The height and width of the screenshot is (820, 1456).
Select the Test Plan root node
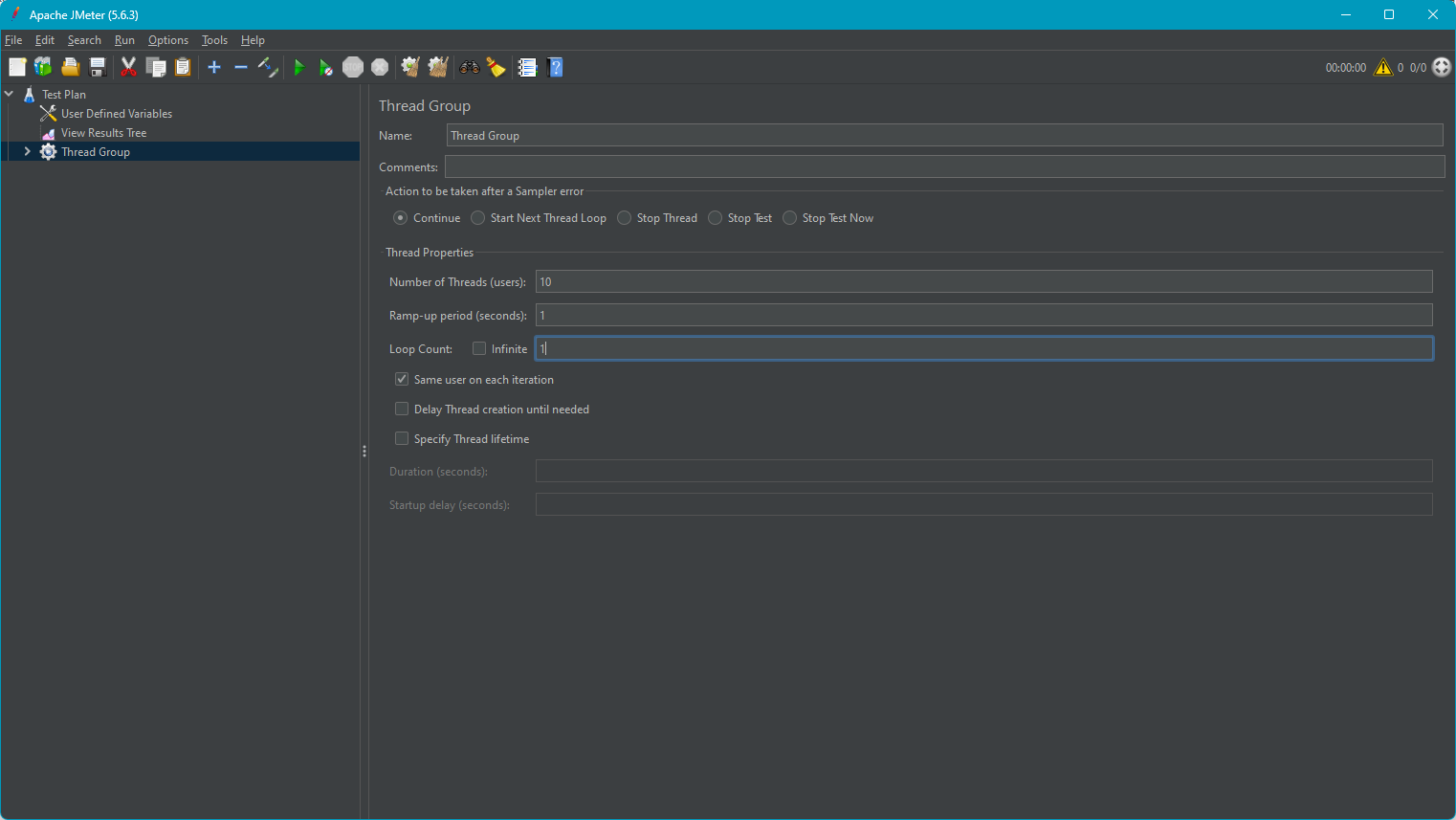click(x=64, y=95)
